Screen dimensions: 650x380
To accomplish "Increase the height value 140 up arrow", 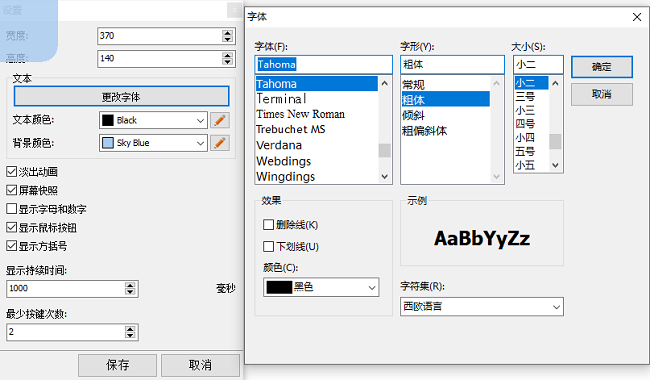I will [x=227, y=56].
